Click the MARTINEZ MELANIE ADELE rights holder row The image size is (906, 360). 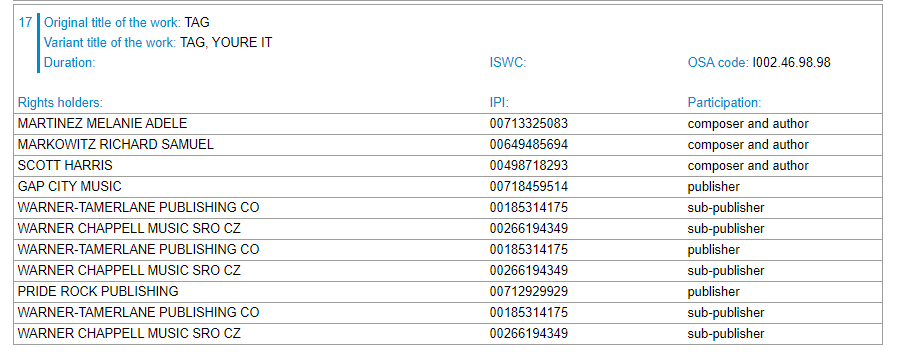448,124
